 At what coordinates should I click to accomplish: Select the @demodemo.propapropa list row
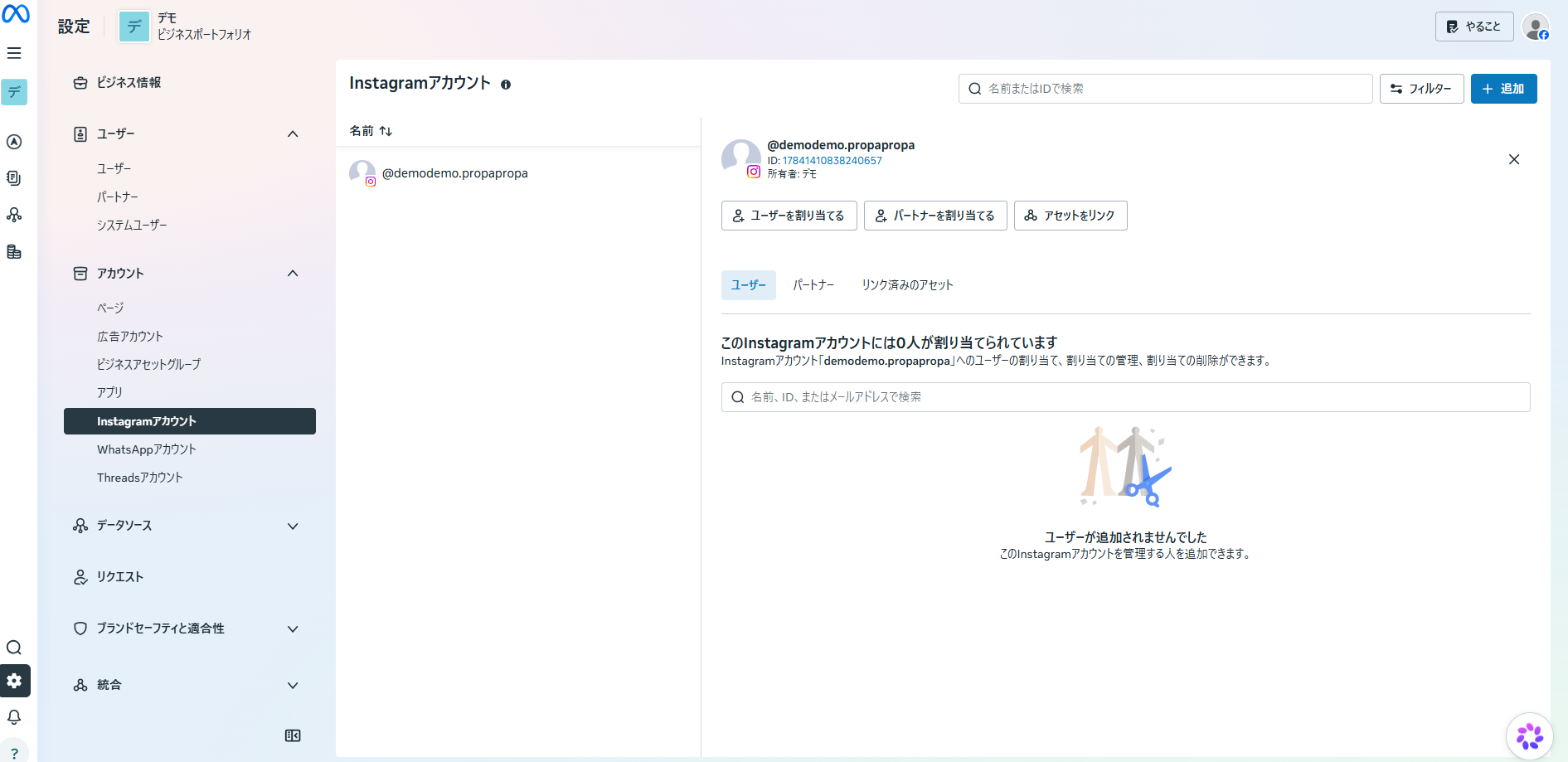point(518,173)
